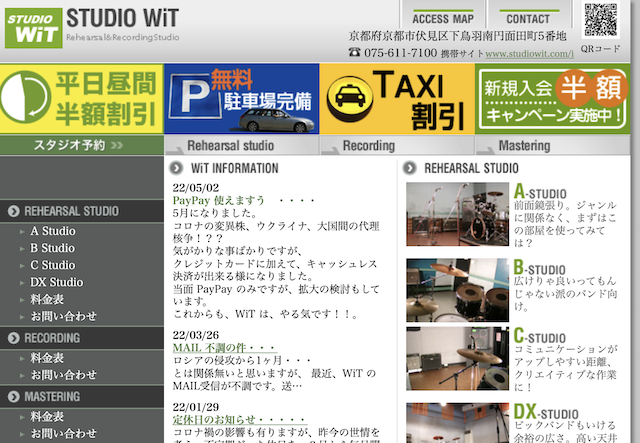640x443 pixels.
Task: Open the weekday daytime half-price discount banner
Action: (x=81, y=99)
